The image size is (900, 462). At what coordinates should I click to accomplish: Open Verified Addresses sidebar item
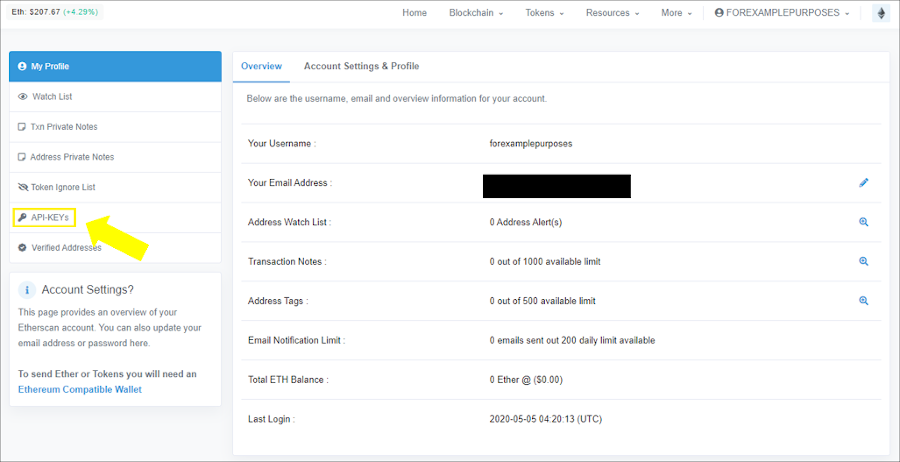pos(115,248)
